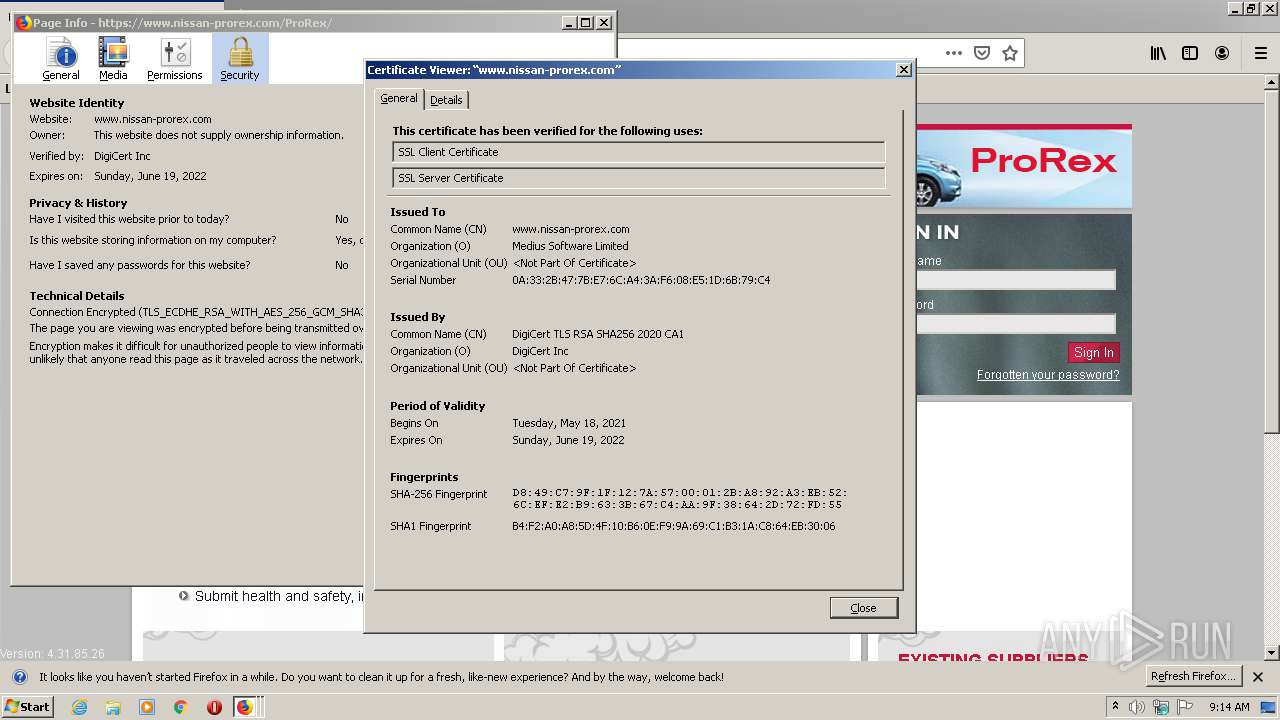Open the Firefox Library icon
The image size is (1280, 720).
pyautogui.click(x=1158, y=53)
